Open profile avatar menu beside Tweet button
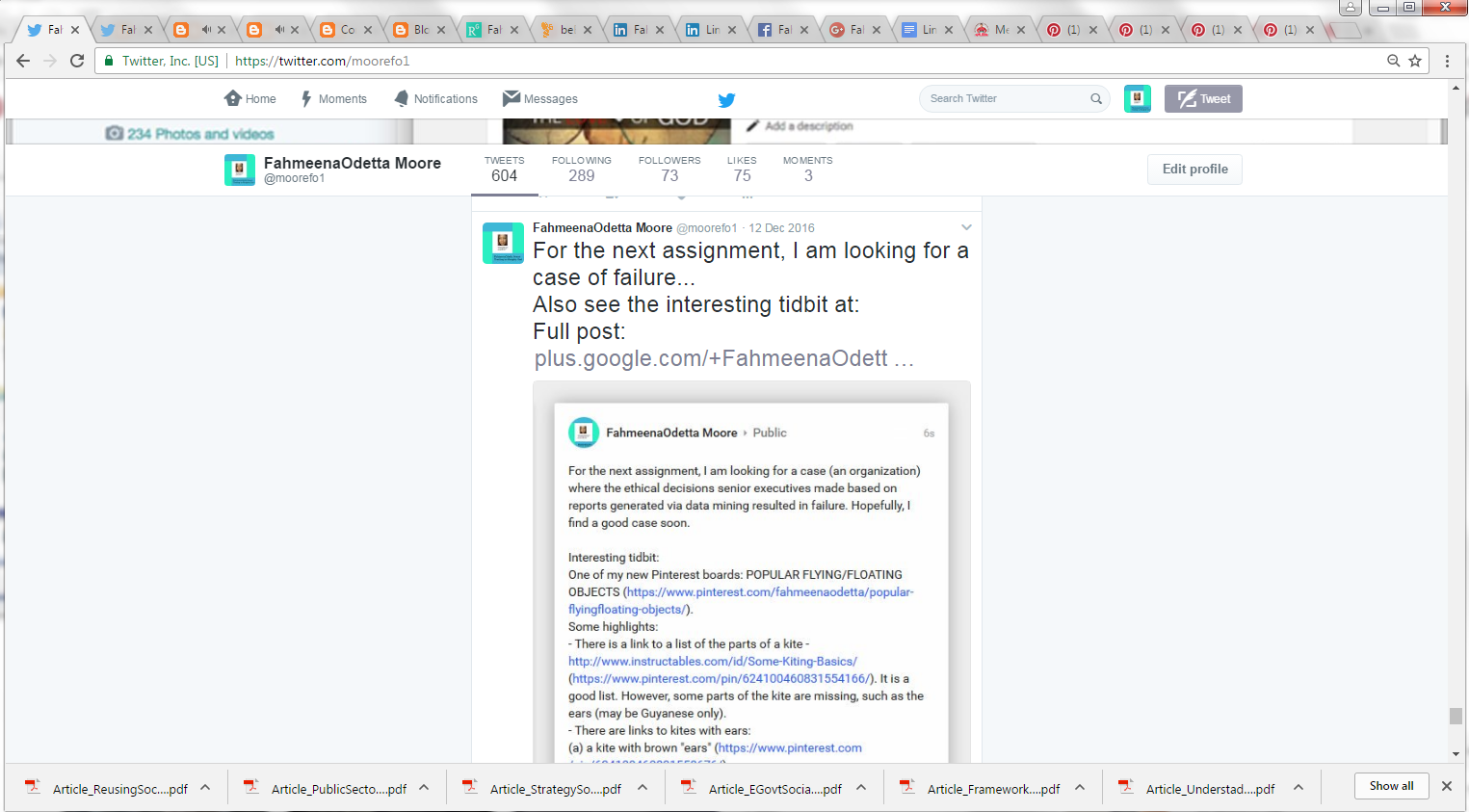The image size is (1469, 812). coord(1138,98)
